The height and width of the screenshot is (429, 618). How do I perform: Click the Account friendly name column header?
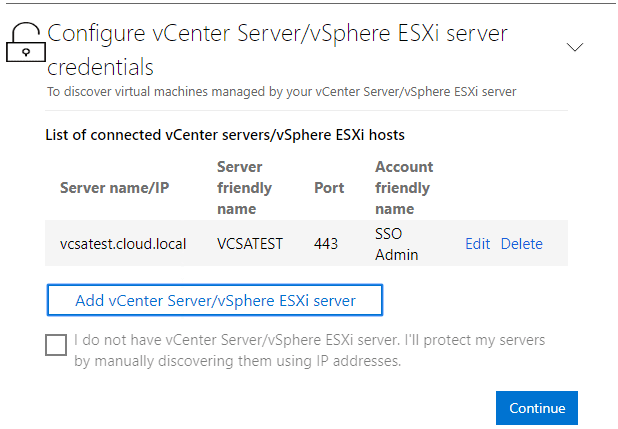pos(404,188)
